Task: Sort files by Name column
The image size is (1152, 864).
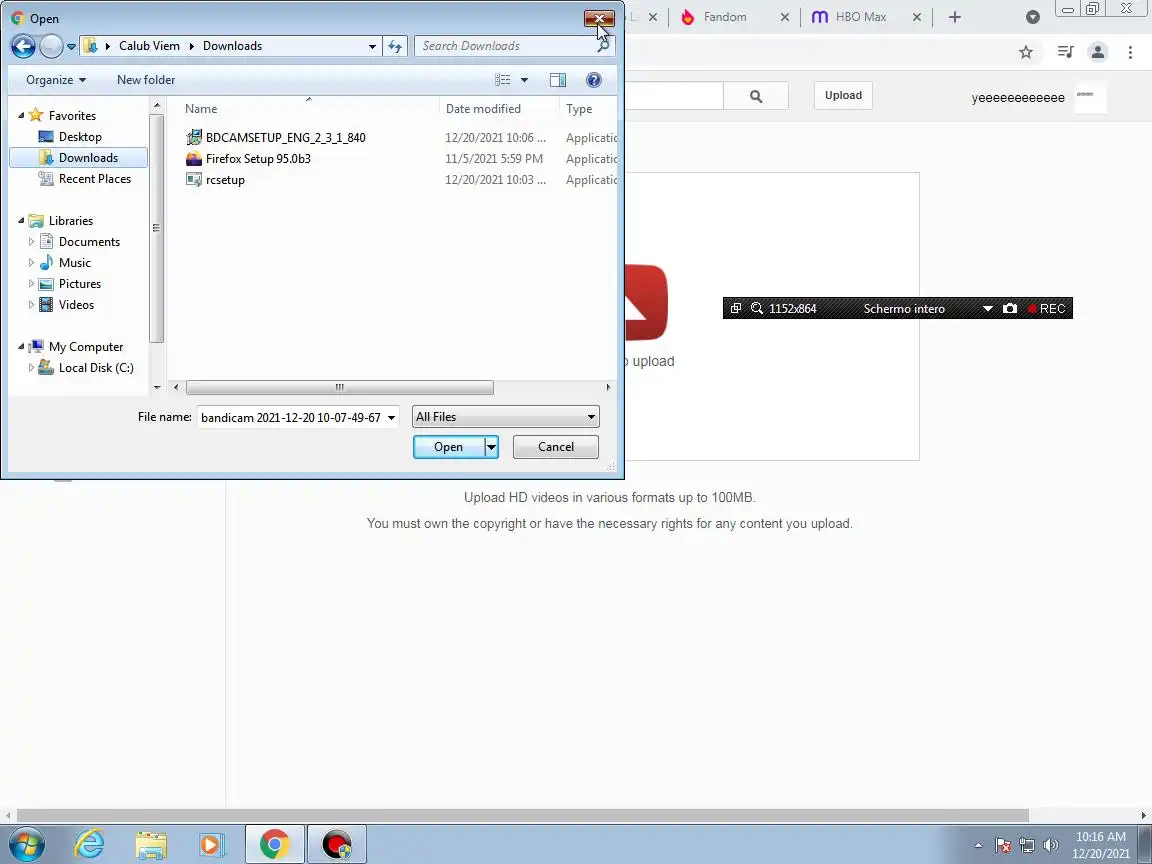Action: click(x=201, y=109)
